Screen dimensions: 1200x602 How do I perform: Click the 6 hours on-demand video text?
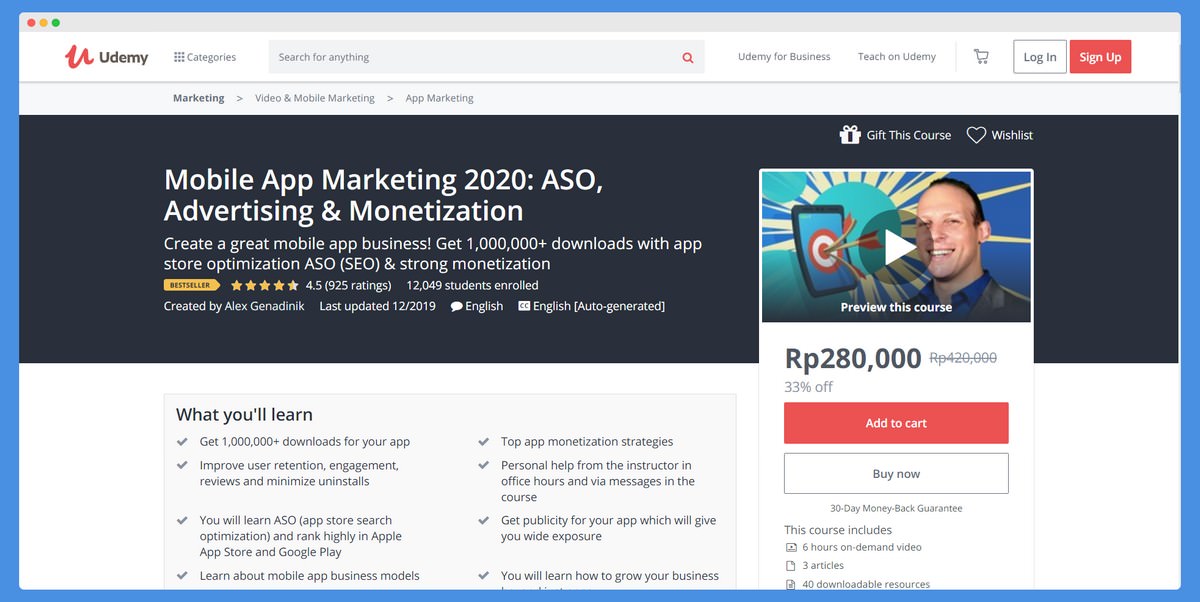click(x=862, y=548)
